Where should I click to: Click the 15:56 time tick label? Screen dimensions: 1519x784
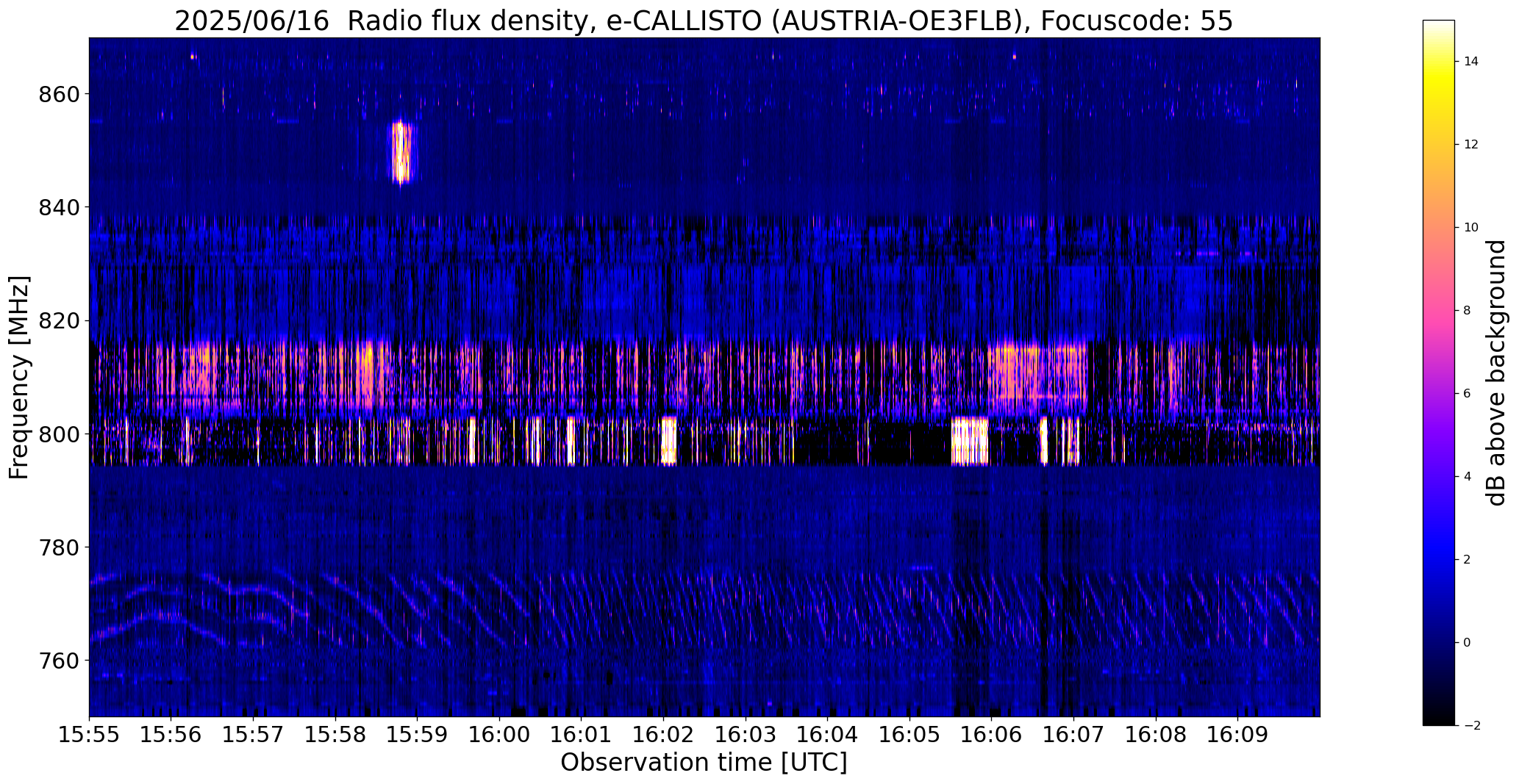[x=171, y=734]
